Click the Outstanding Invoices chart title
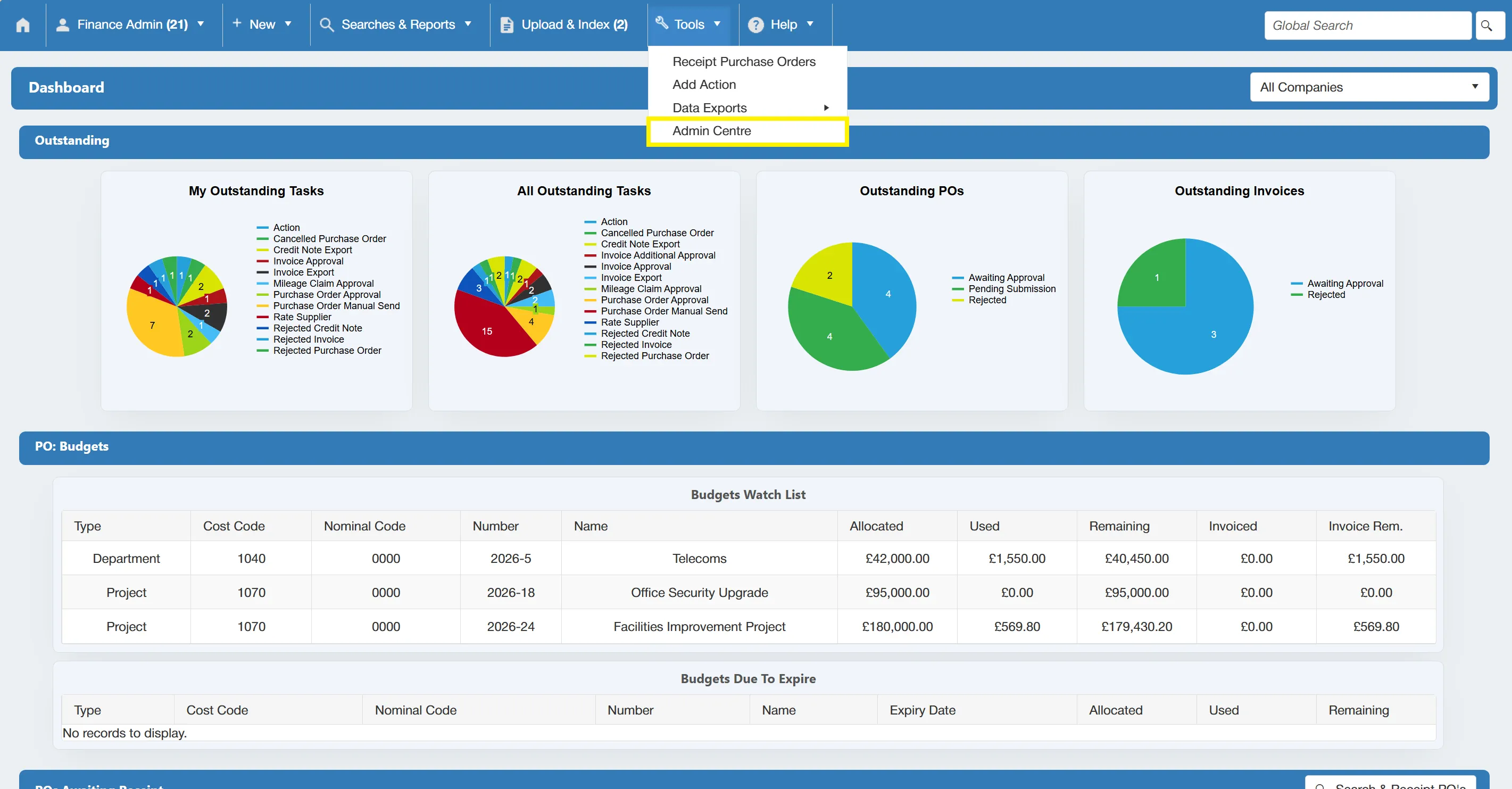Image resolution: width=1512 pixels, height=789 pixels. point(1239,191)
